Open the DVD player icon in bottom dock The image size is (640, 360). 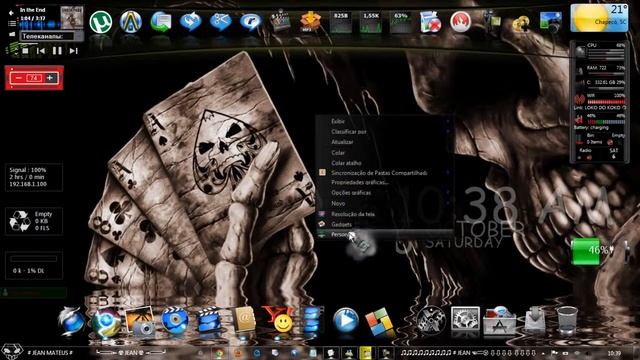(175, 320)
